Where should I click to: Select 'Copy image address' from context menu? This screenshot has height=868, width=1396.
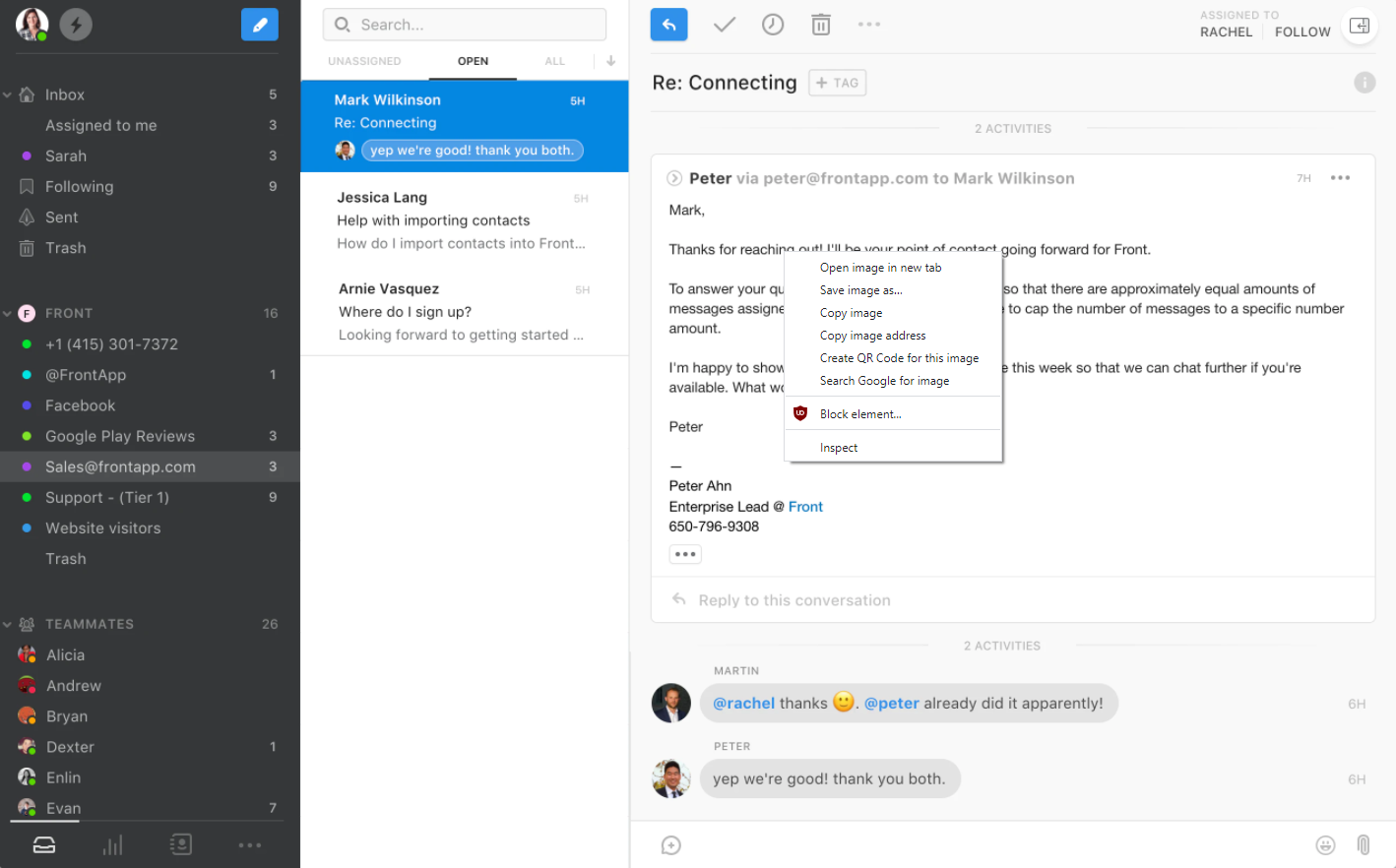(872, 336)
